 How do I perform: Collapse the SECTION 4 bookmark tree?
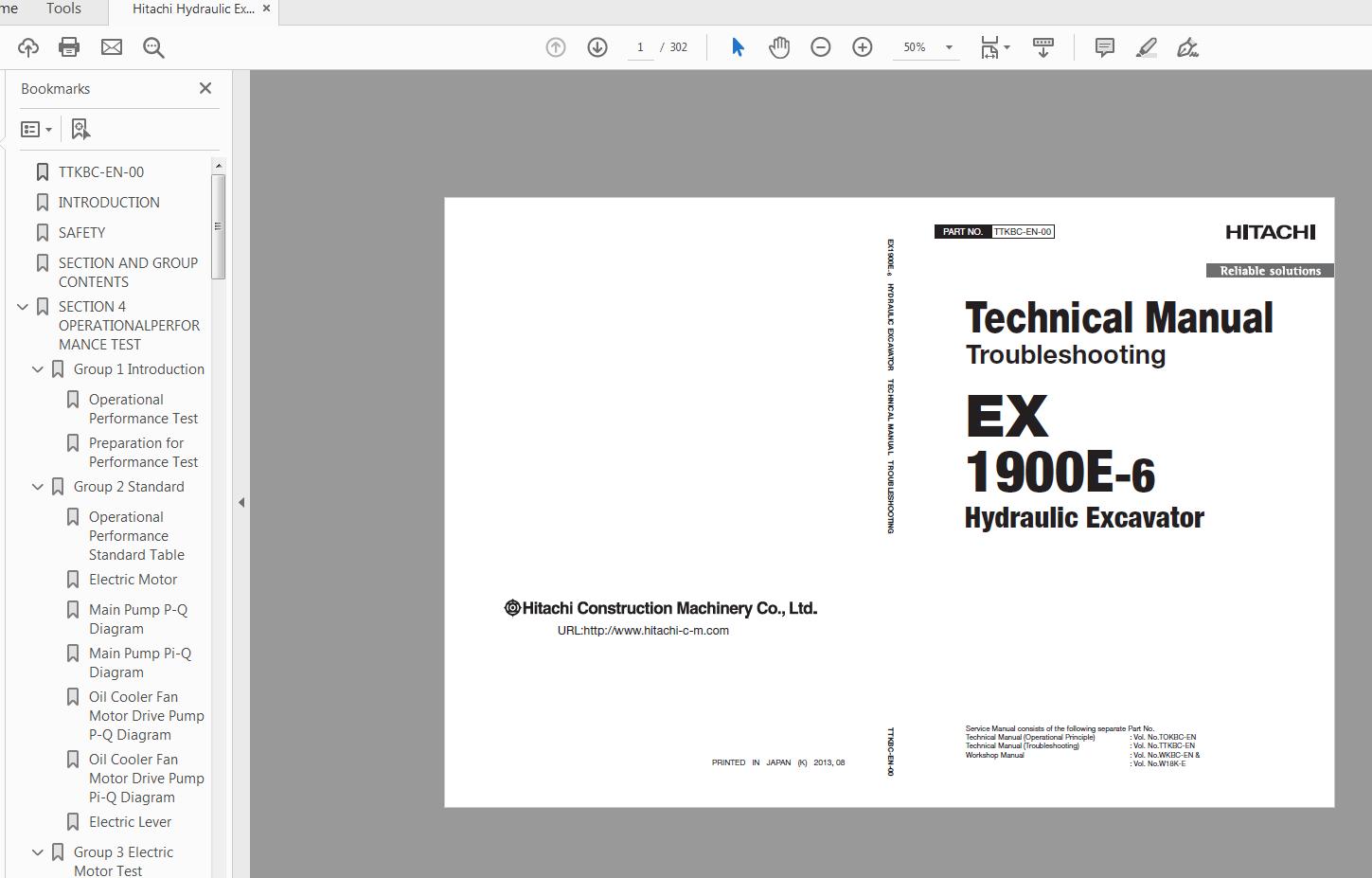click(x=23, y=307)
